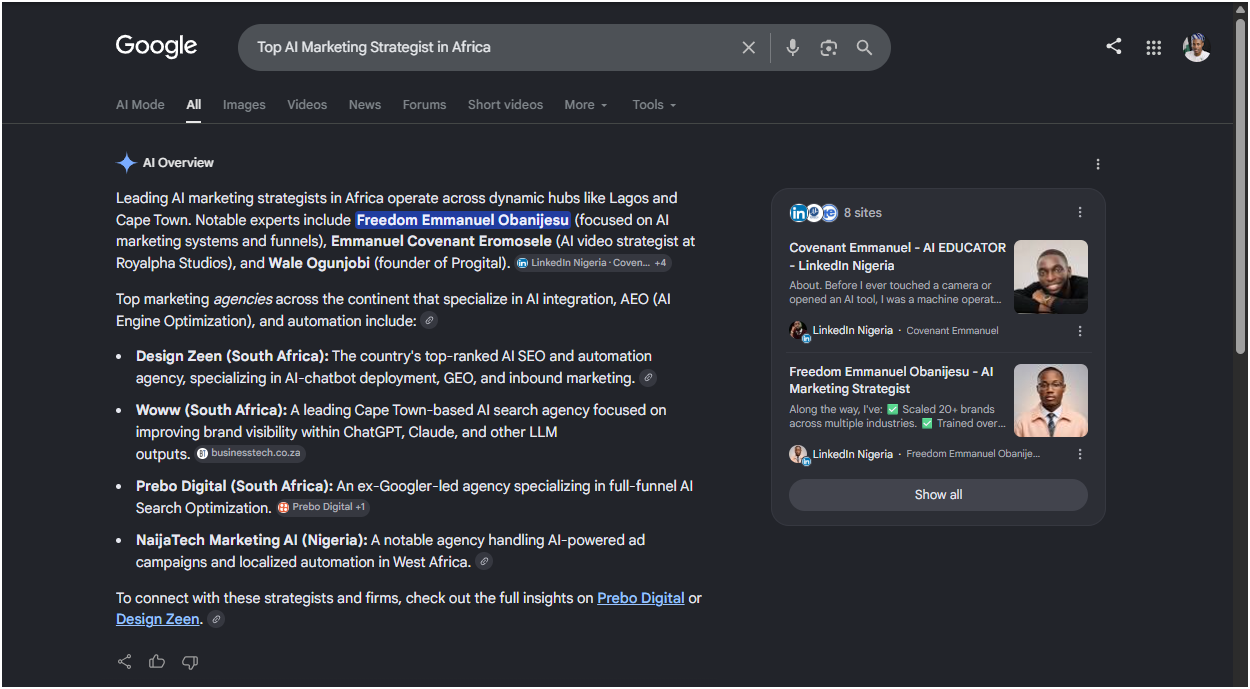Image resolution: width=1250 pixels, height=689 pixels.
Task: Open AI Overview more options menu
Action: 1098,164
